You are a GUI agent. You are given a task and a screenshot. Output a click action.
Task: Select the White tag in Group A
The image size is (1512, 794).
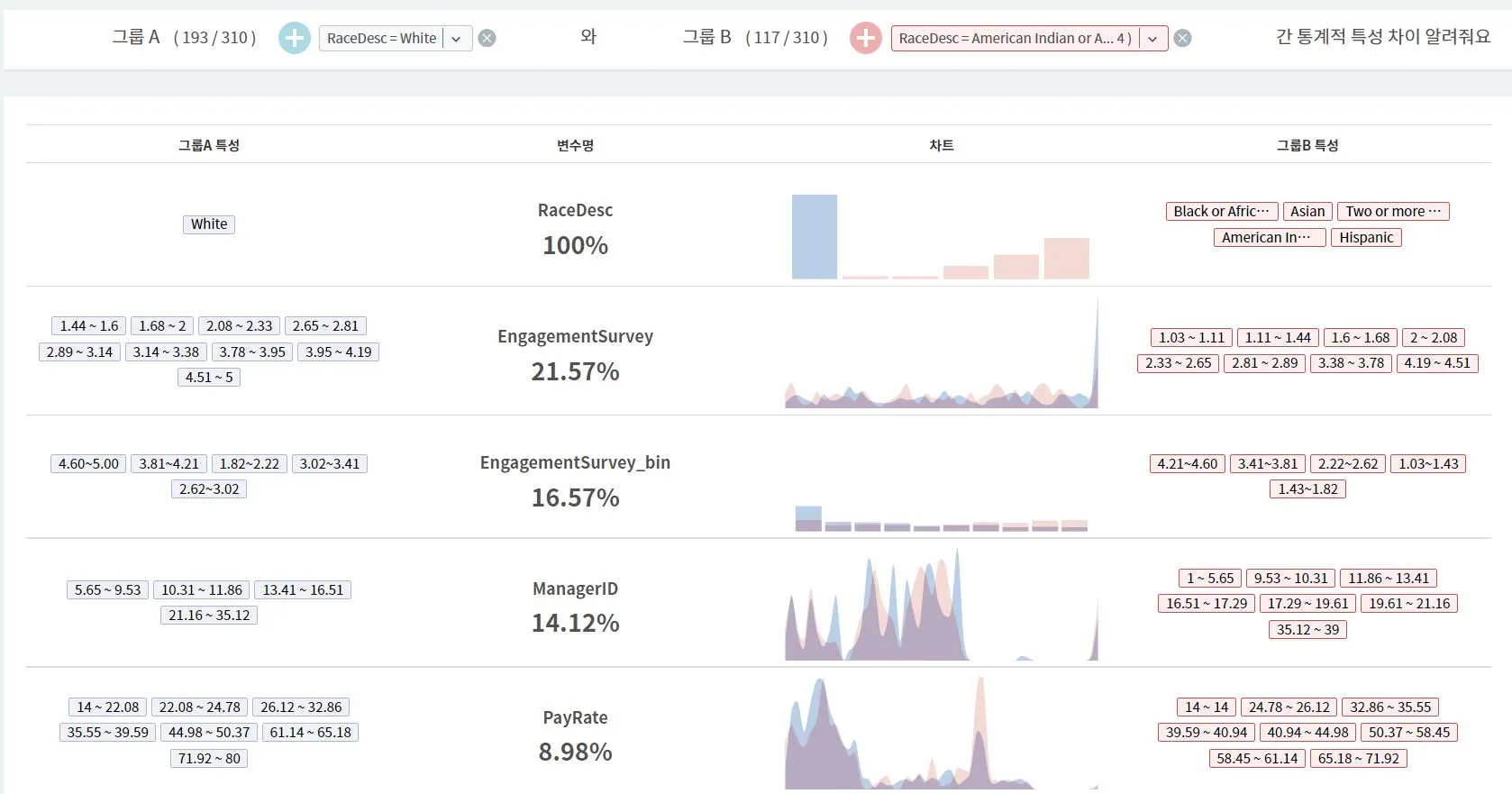209,224
